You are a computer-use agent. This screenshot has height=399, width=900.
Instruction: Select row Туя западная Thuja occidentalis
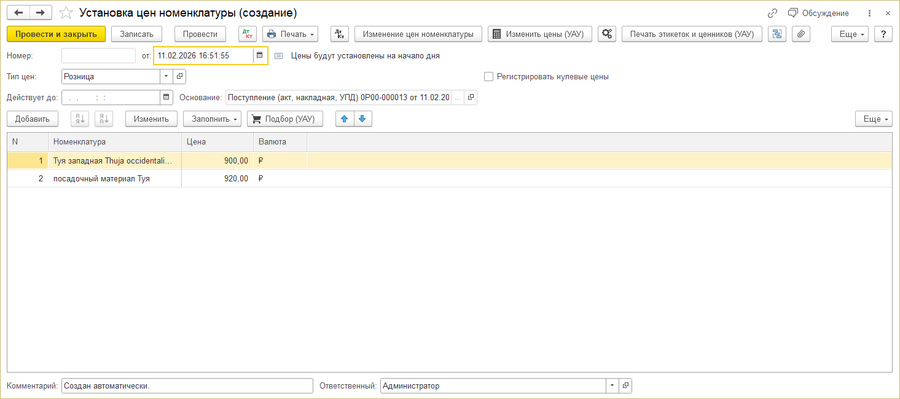pyautogui.click(x=450, y=161)
